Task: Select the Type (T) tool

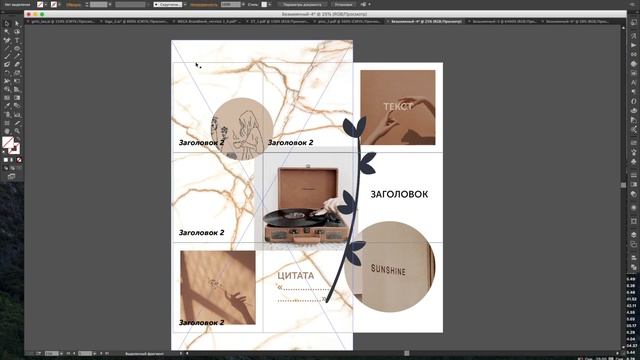Action: (x=17, y=40)
